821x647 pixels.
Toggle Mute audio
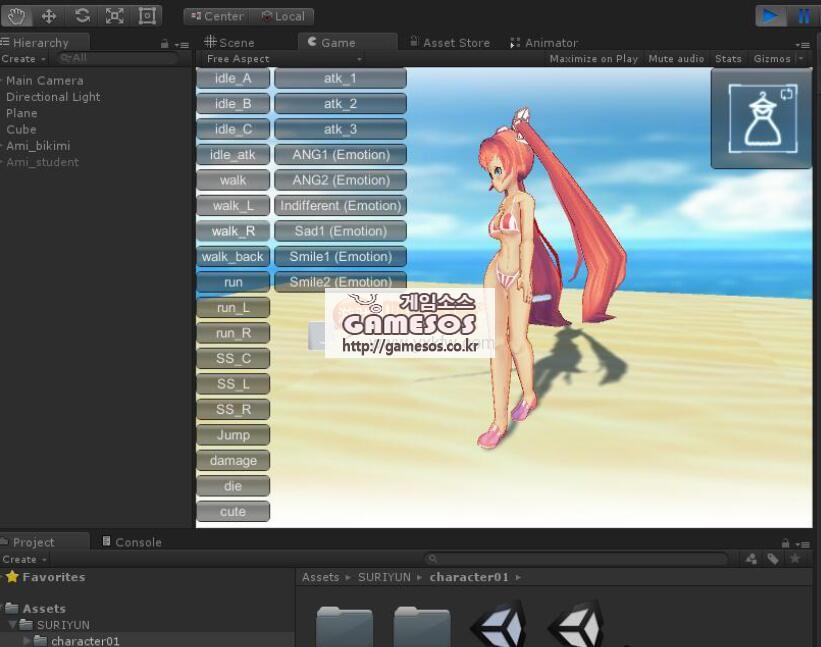(676, 59)
